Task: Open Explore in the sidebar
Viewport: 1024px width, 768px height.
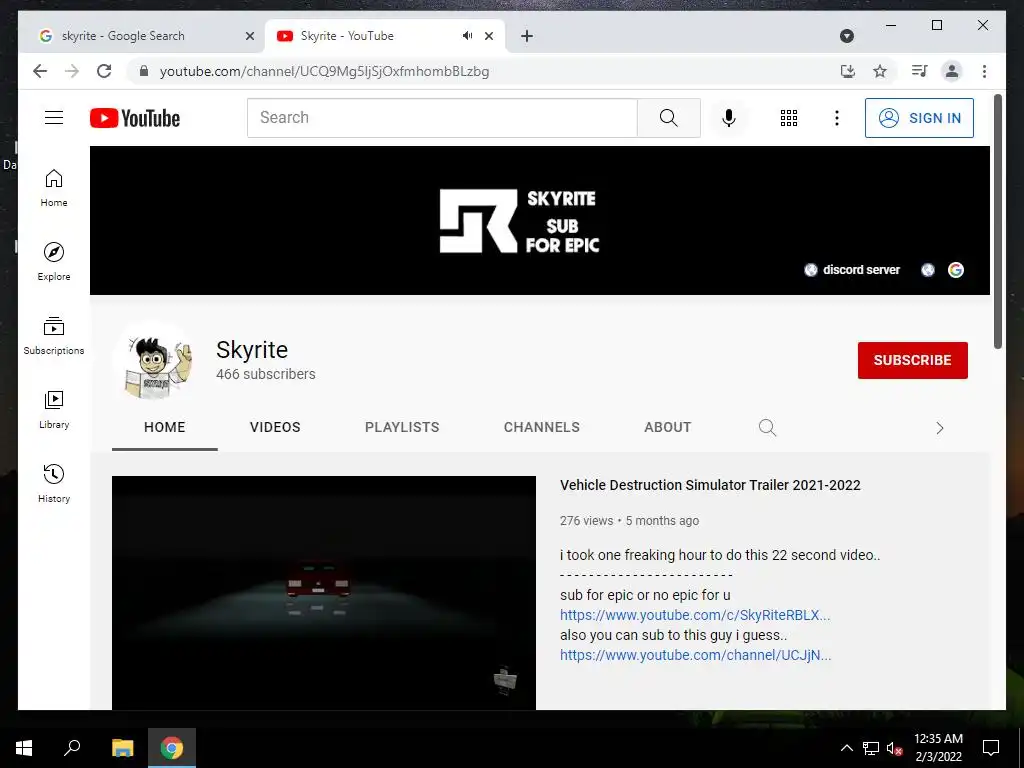Action: point(54,262)
